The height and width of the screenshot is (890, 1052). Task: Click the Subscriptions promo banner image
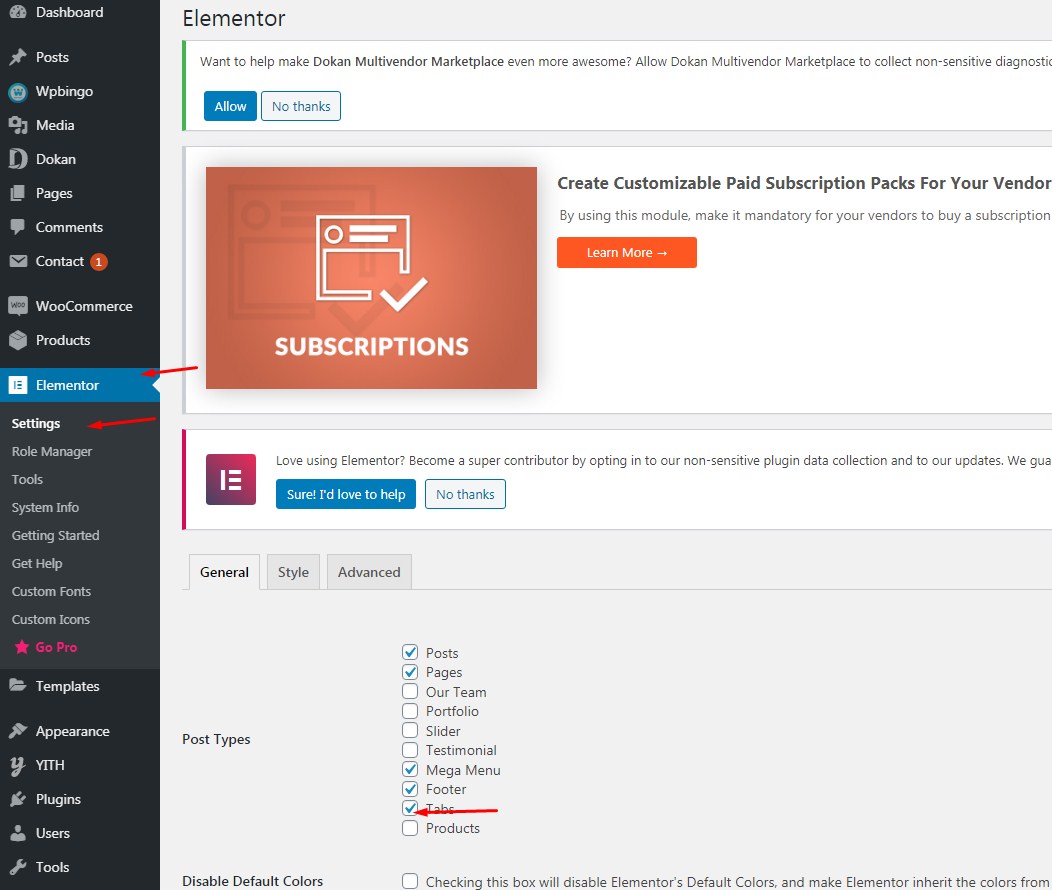click(371, 278)
